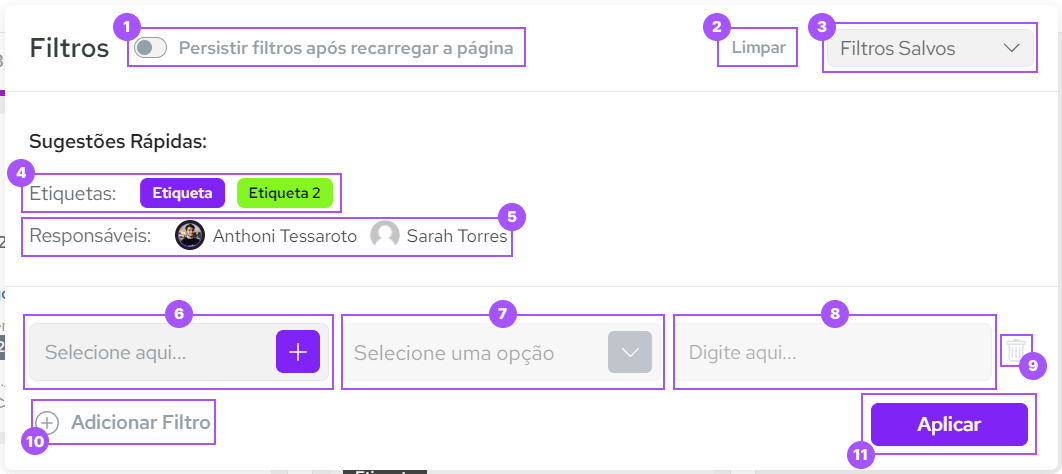
Task: Select the purple Etiqueta tag
Action: 182,193
